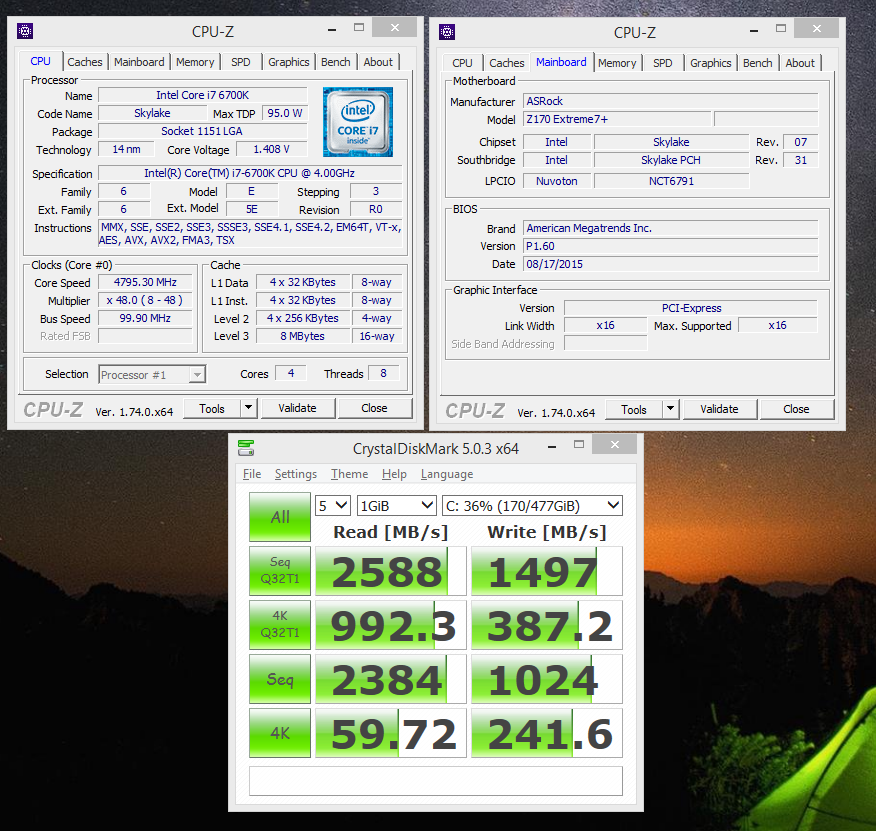Start the Seq Q32T1 benchmark test
The height and width of the screenshot is (831, 876).
pos(280,571)
